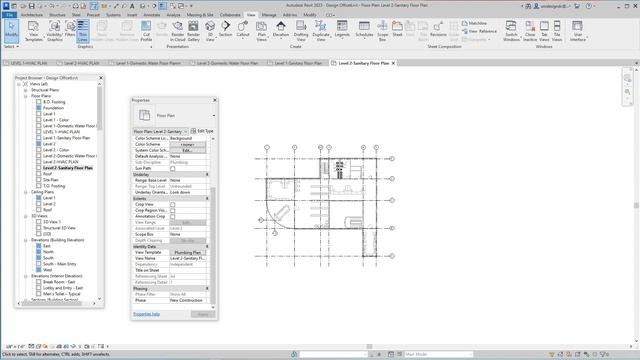Open the Revisions tool
The height and width of the screenshot is (360, 640).
click(x=438, y=29)
